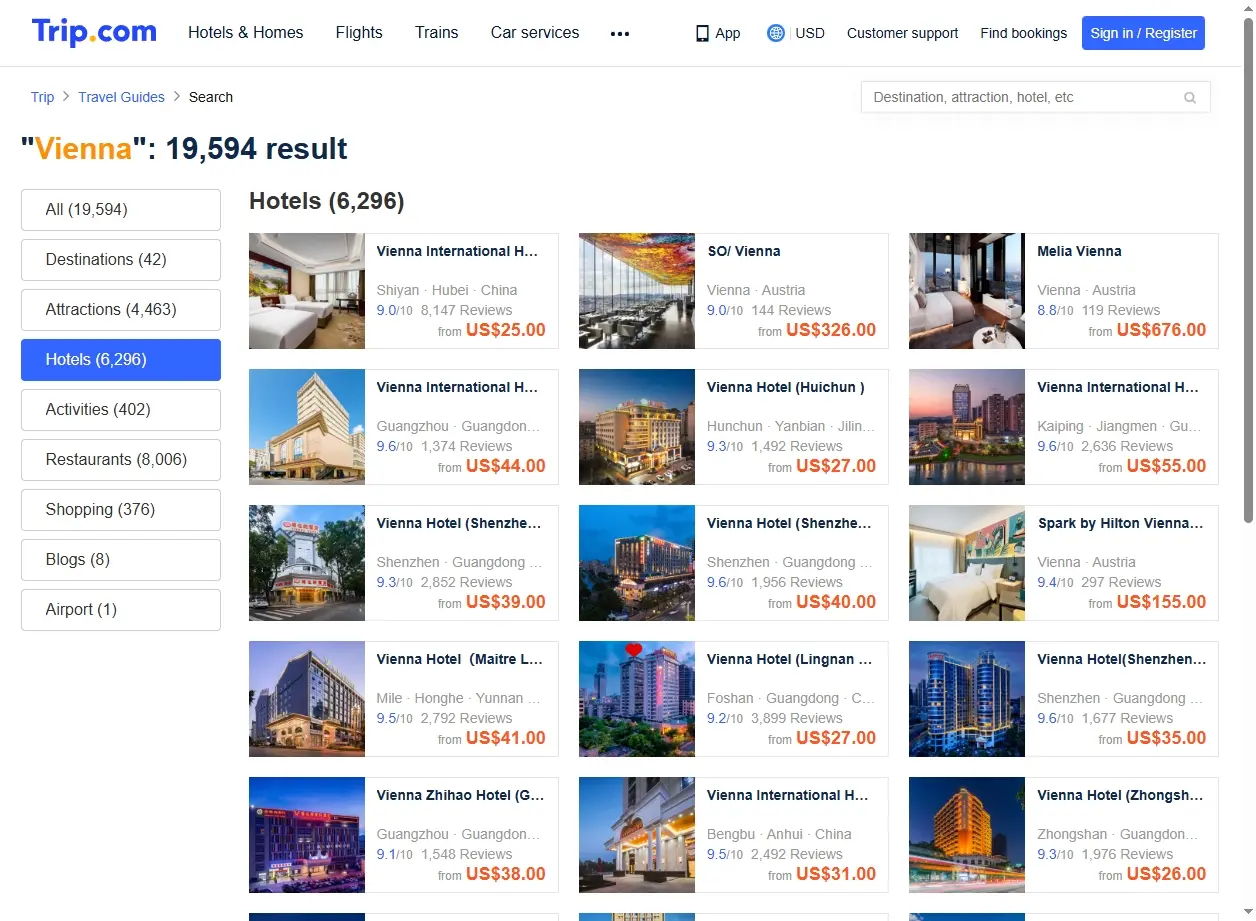This screenshot has height=921, width=1256.
Task: Click the Trip.com logo
Action: (x=94, y=32)
